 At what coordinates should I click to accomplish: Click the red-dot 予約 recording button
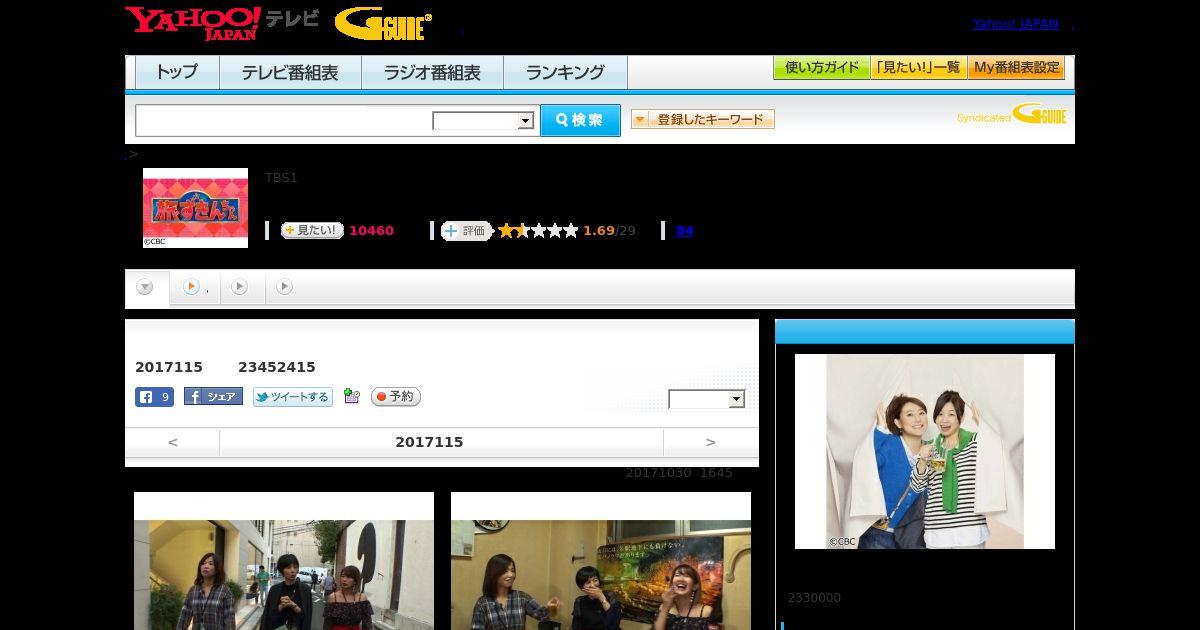pos(396,397)
